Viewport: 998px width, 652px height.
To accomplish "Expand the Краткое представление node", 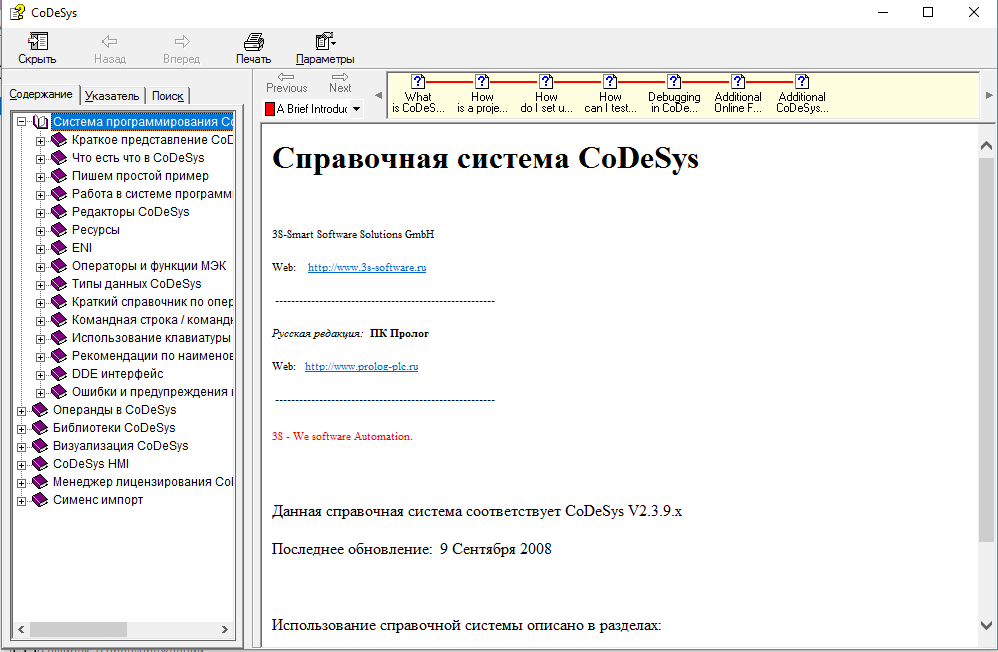I will 40,141.
